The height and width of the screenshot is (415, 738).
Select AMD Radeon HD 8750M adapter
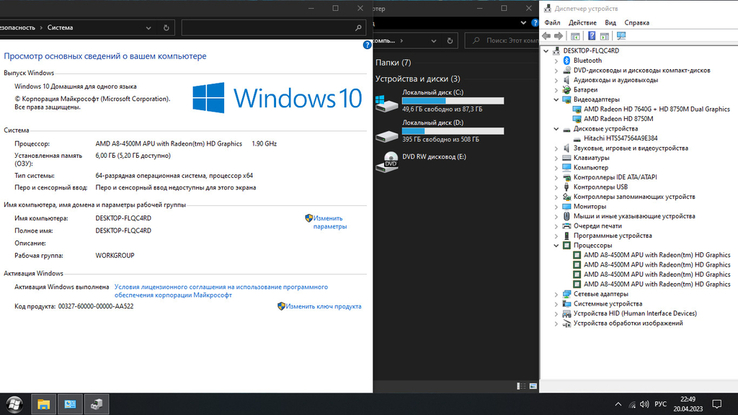(618, 119)
